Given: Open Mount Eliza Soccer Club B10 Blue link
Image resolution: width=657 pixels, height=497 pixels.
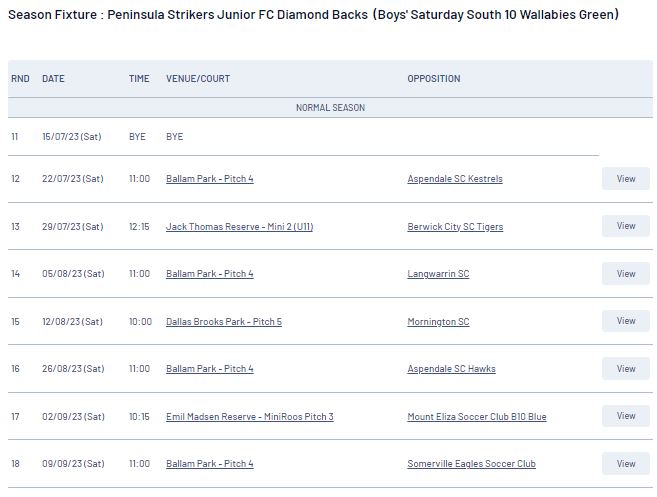Looking at the screenshot, I should 477,417.
